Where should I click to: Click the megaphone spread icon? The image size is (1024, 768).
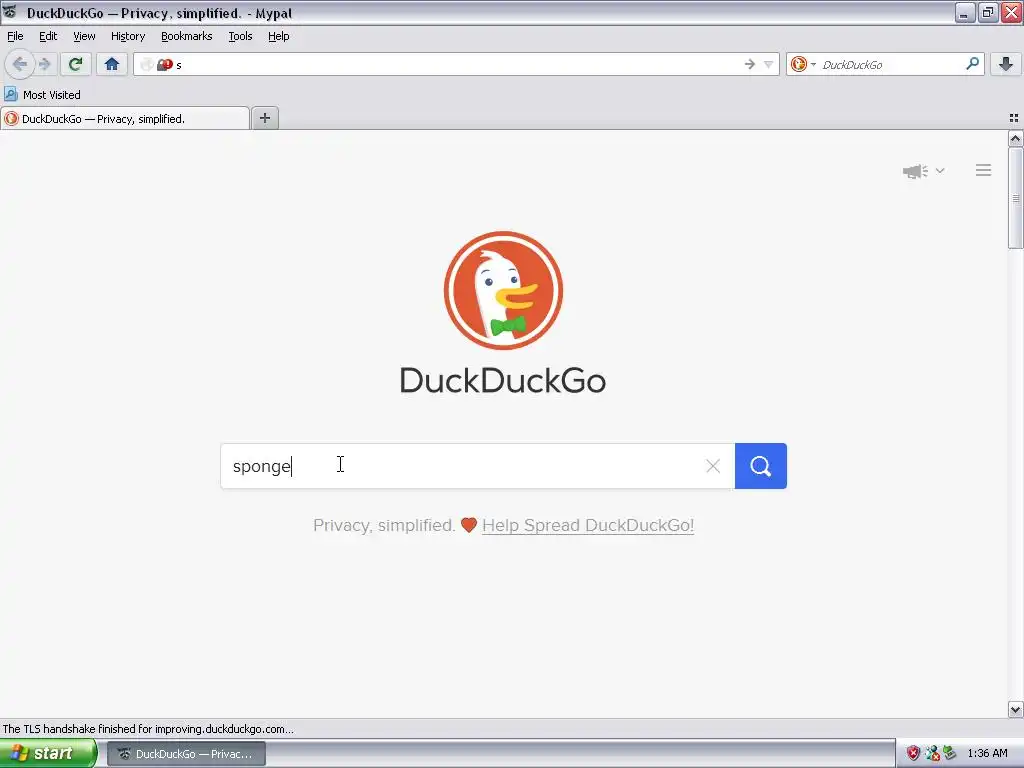click(x=916, y=171)
